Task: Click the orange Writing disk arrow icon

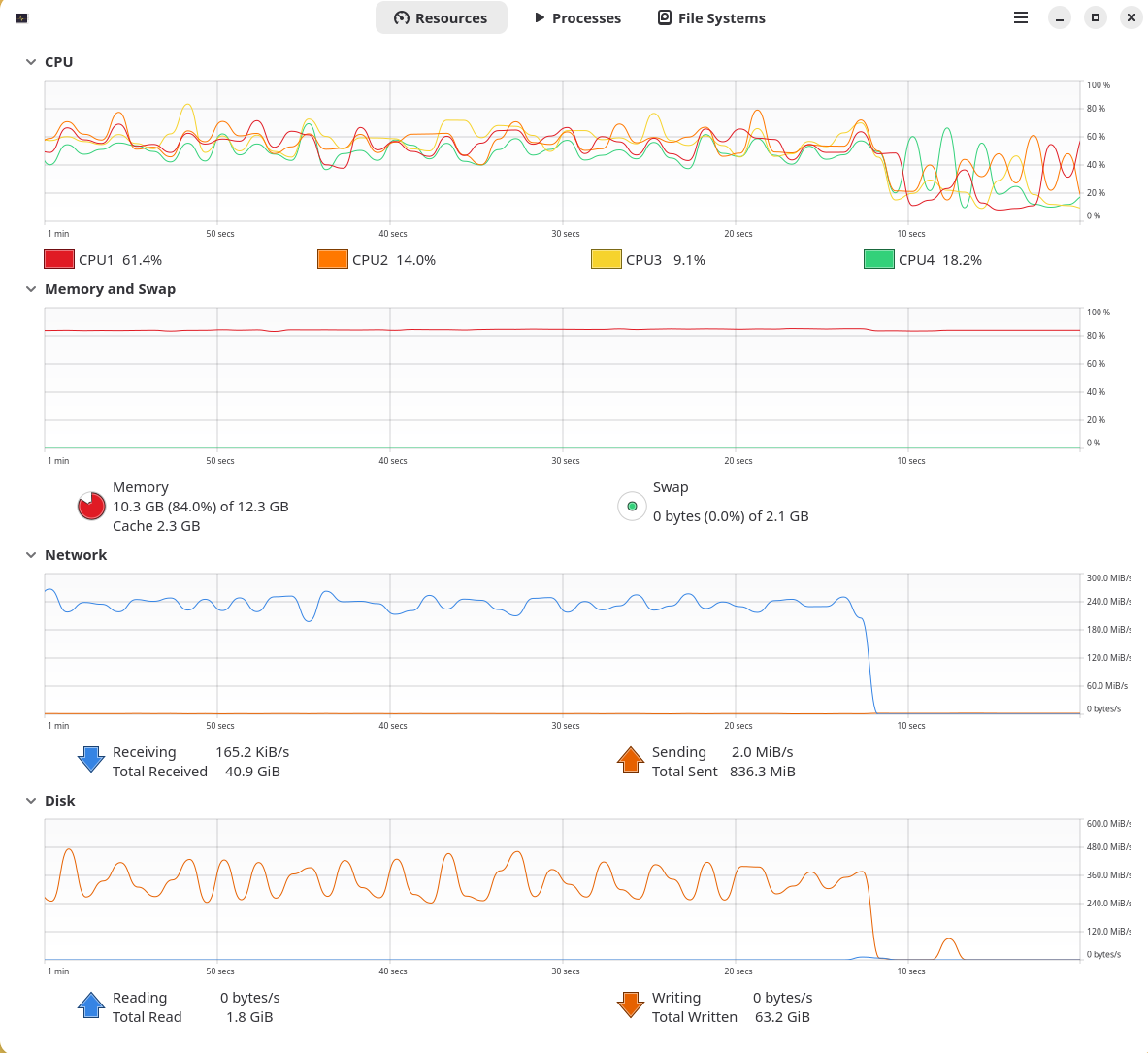Action: [630, 1004]
